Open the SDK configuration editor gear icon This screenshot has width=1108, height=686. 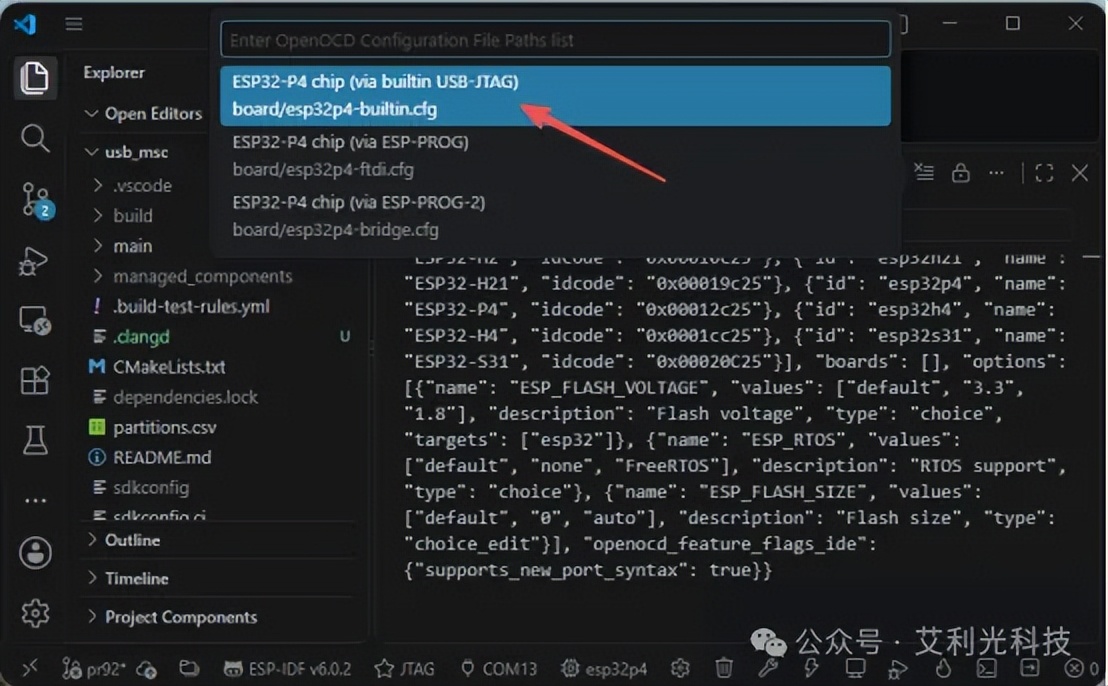680,667
